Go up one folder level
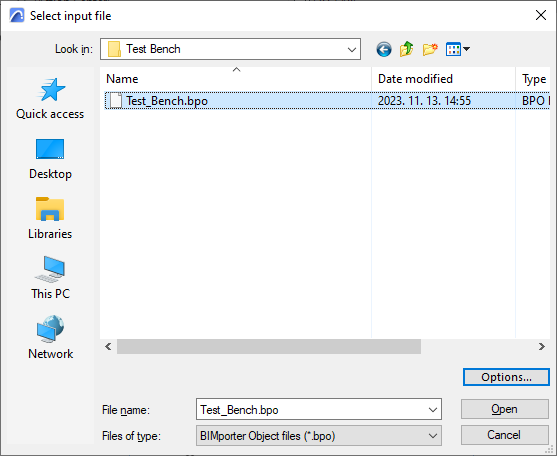This screenshot has width=557, height=456. pos(407,49)
